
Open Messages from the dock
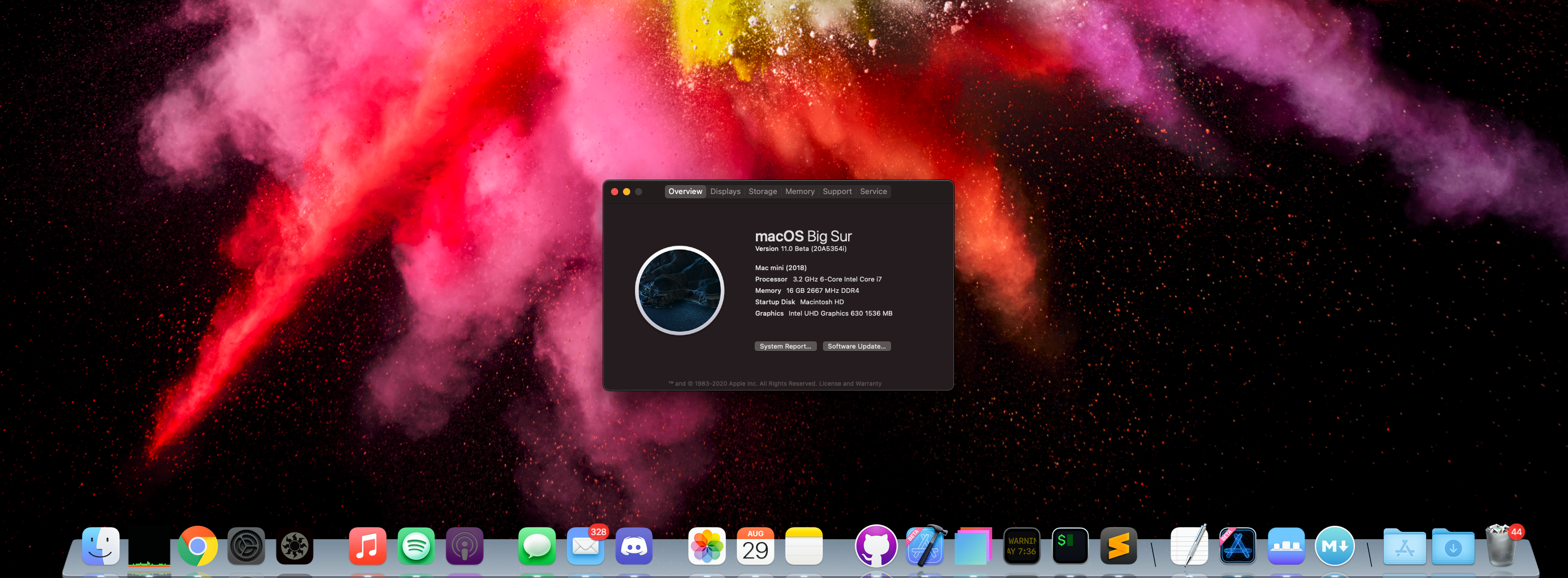point(537,546)
